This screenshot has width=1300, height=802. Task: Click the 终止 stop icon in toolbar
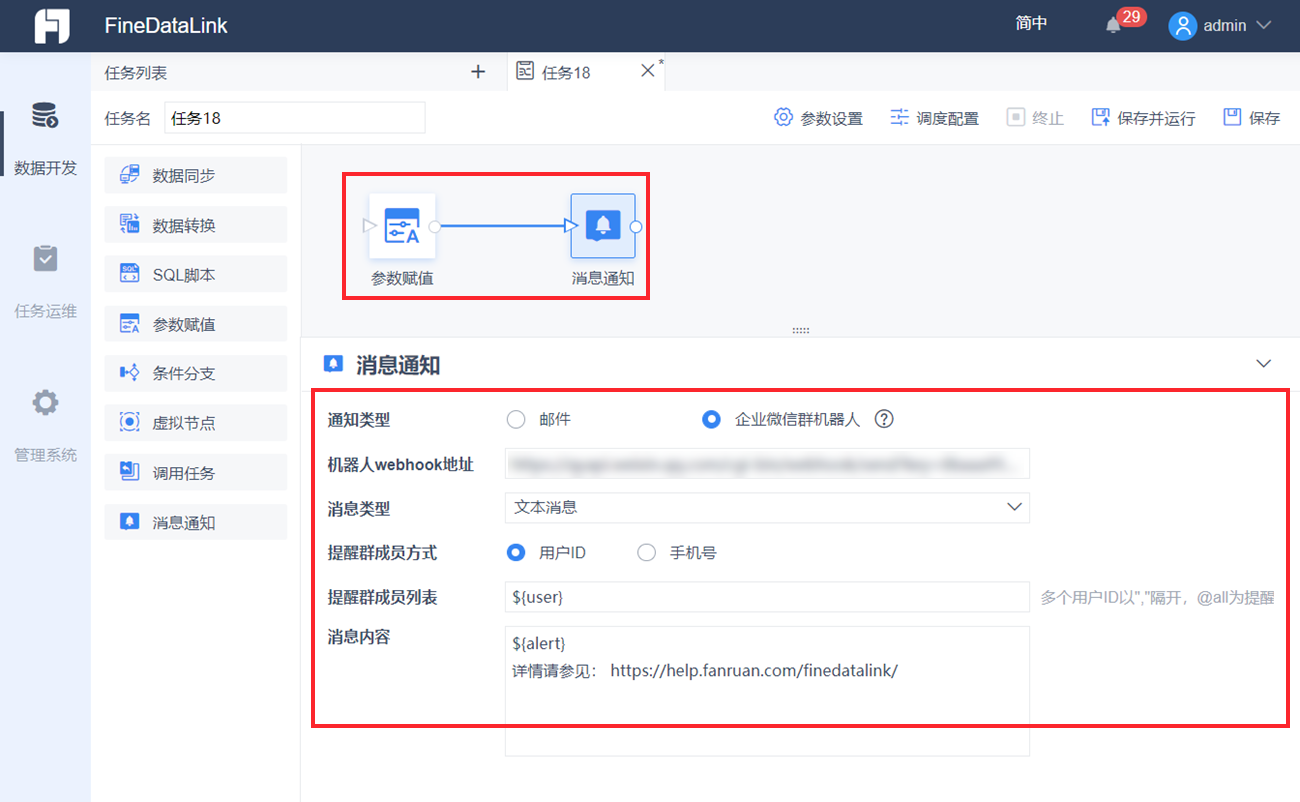pos(1015,117)
